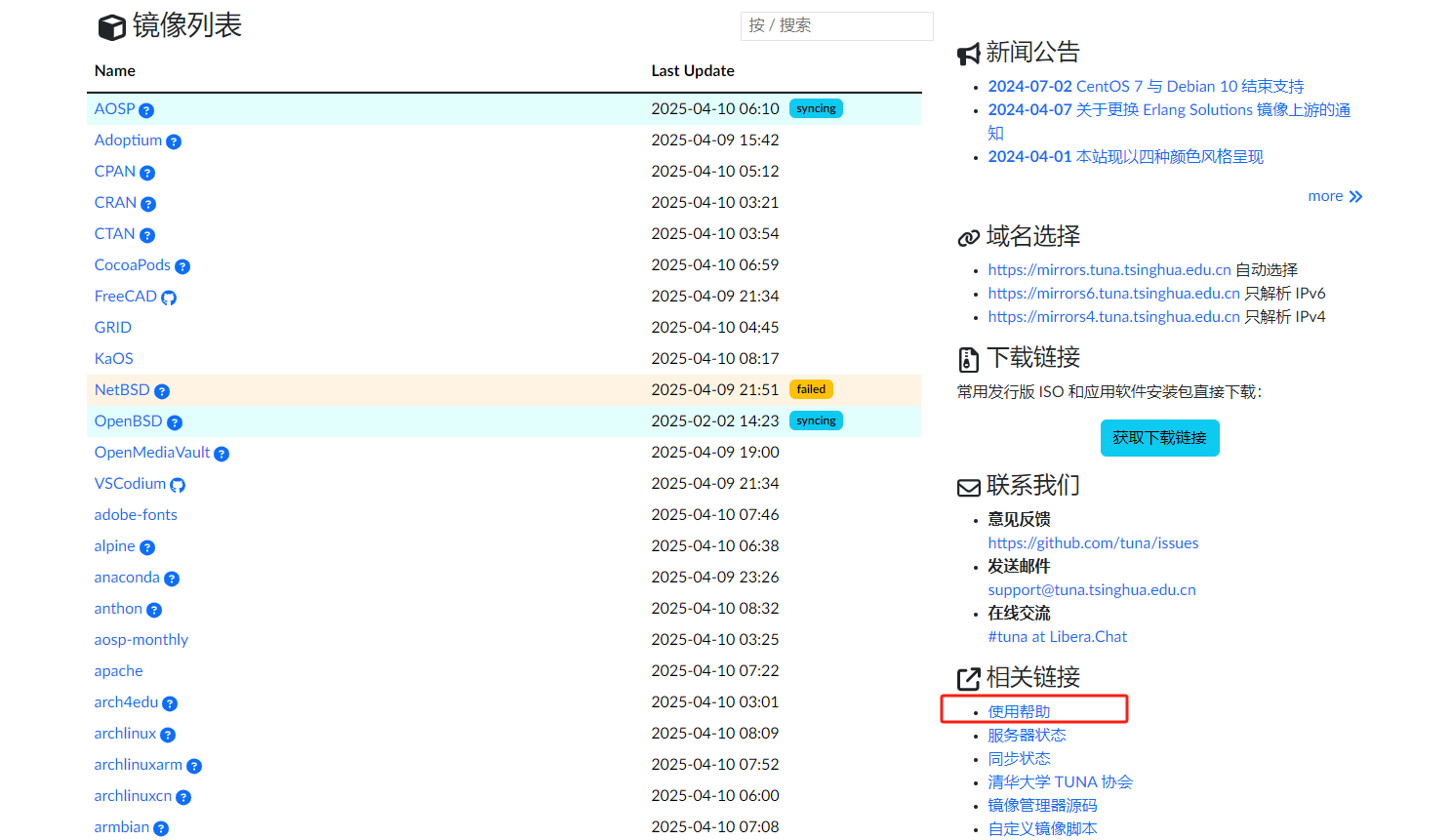The height and width of the screenshot is (840, 1452).
Task: Open the CTAN help icon
Action: 147,235
